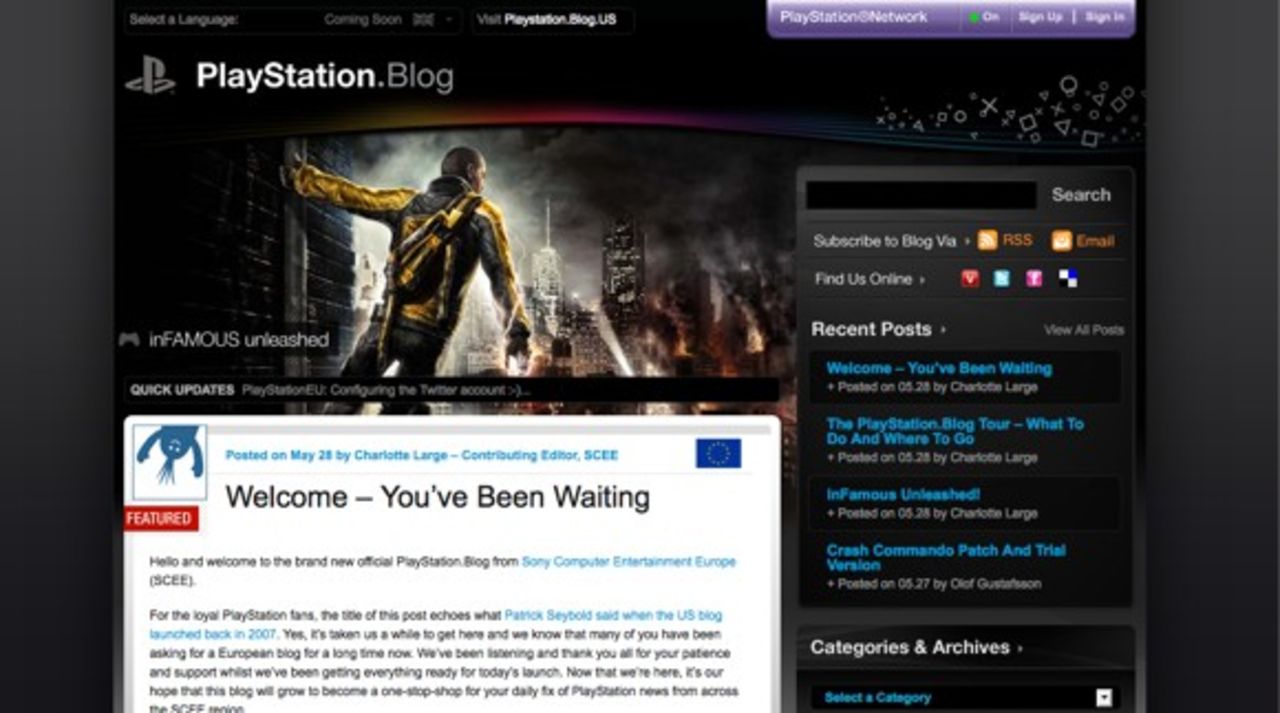Expand the Subscribe to Blog Via arrow
This screenshot has width=1280, height=713.
tap(965, 241)
